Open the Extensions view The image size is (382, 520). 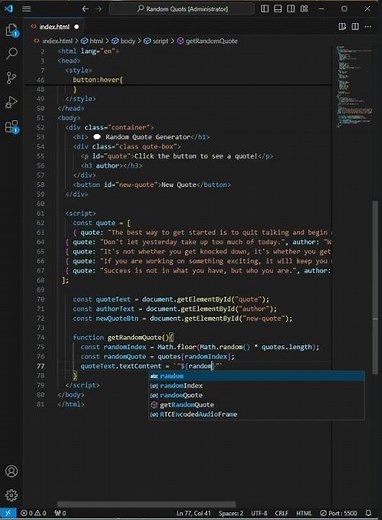[12, 127]
